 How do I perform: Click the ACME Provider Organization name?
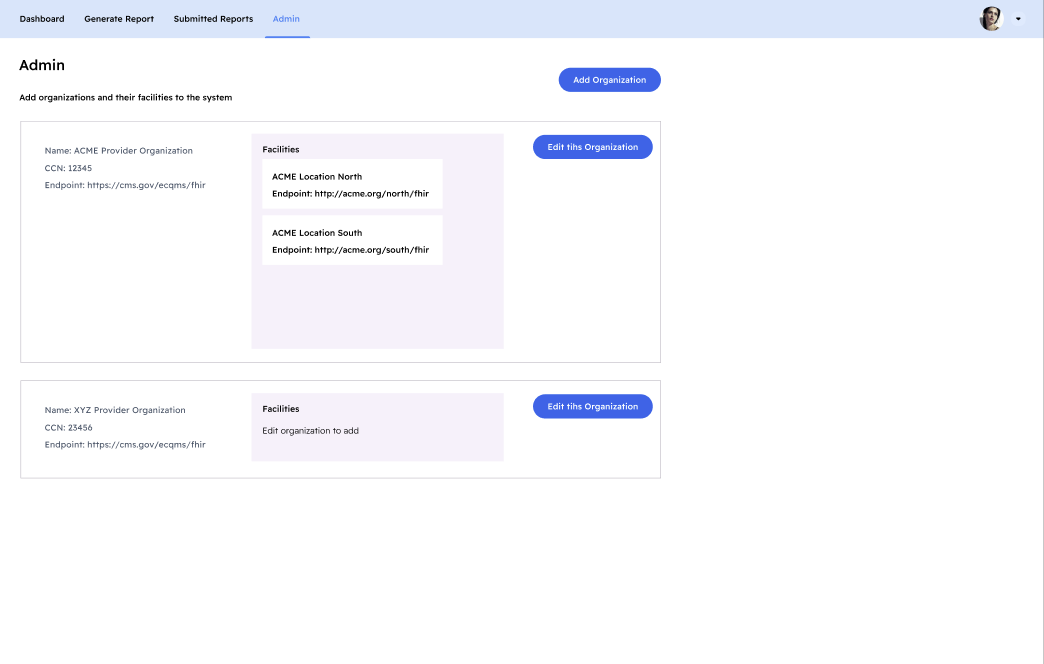pos(133,151)
